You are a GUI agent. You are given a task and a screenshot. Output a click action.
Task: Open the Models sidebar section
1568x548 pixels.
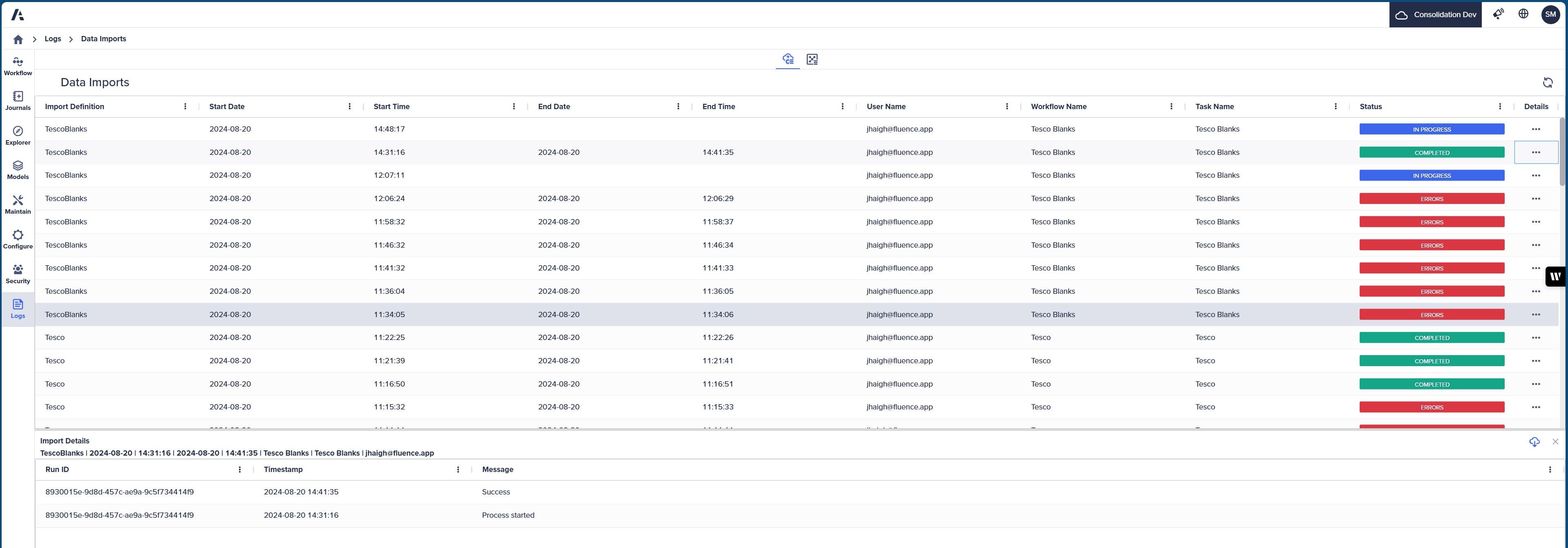click(18, 170)
